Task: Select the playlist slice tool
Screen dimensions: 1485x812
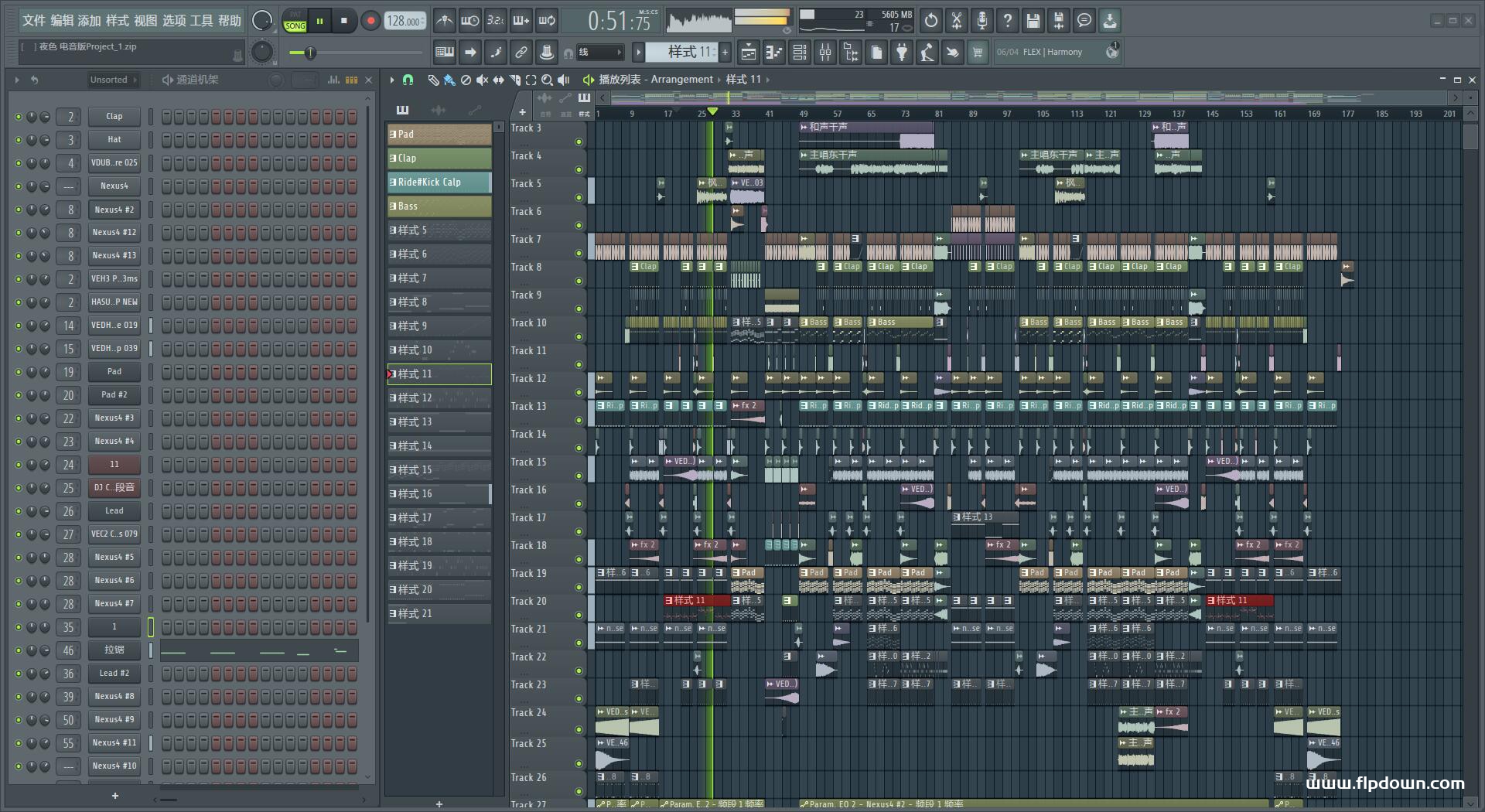Action: point(515,80)
